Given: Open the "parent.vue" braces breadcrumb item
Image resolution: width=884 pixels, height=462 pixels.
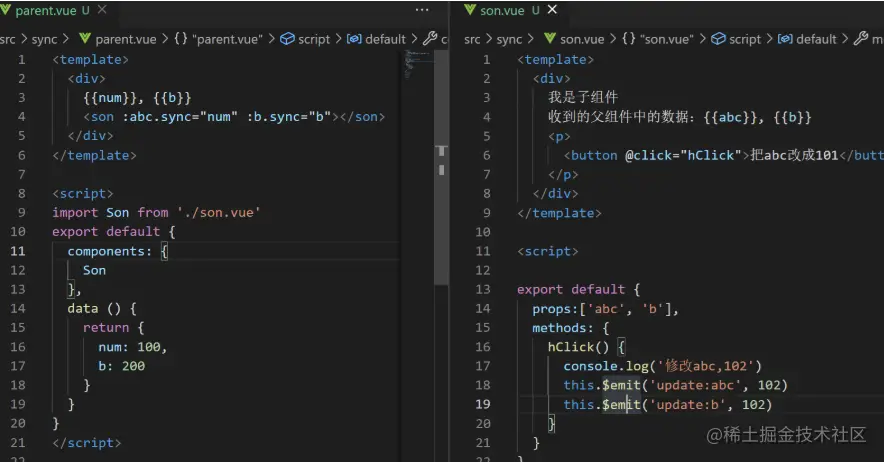Looking at the screenshot, I should pos(218,39).
